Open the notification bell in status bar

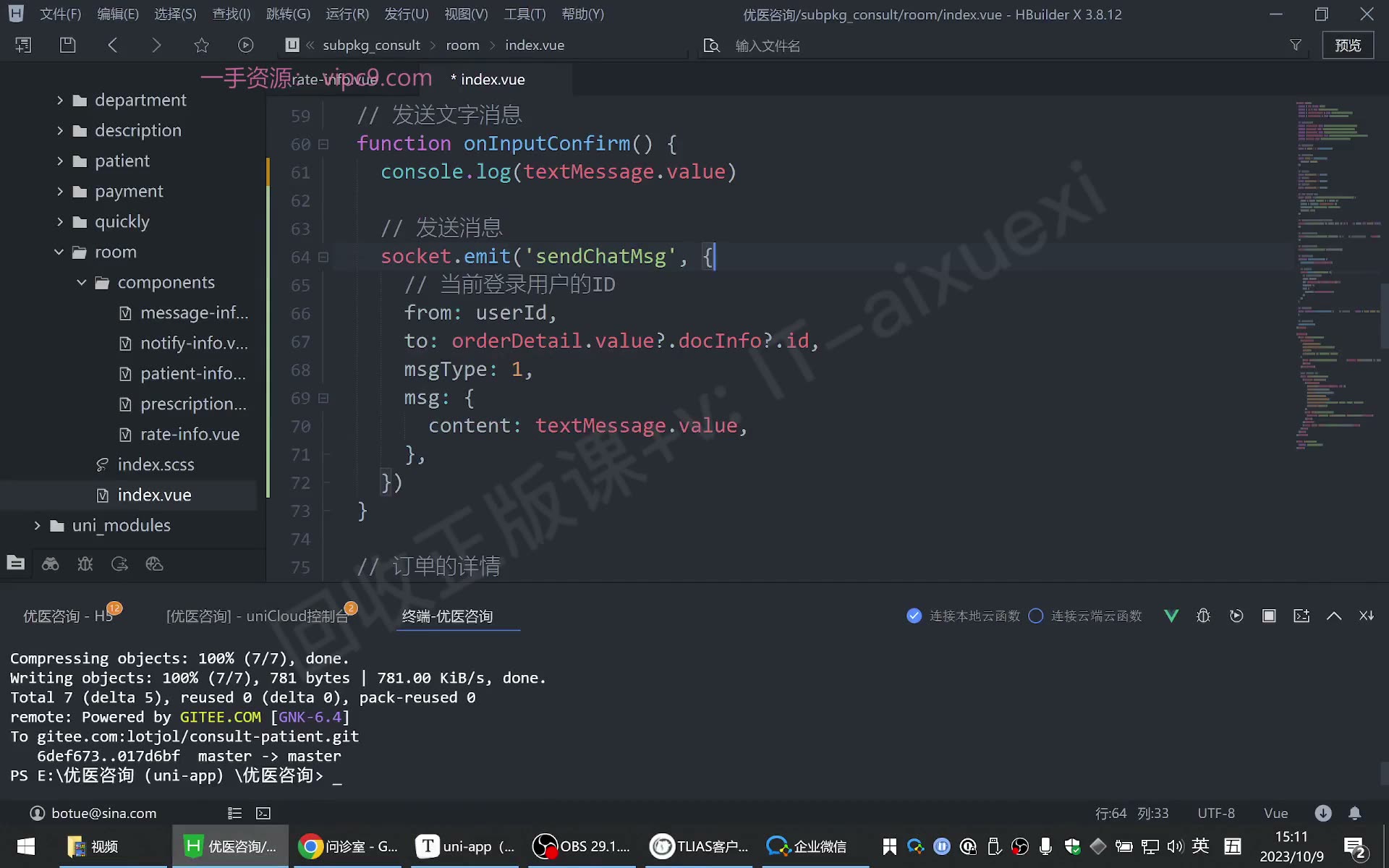(1355, 813)
